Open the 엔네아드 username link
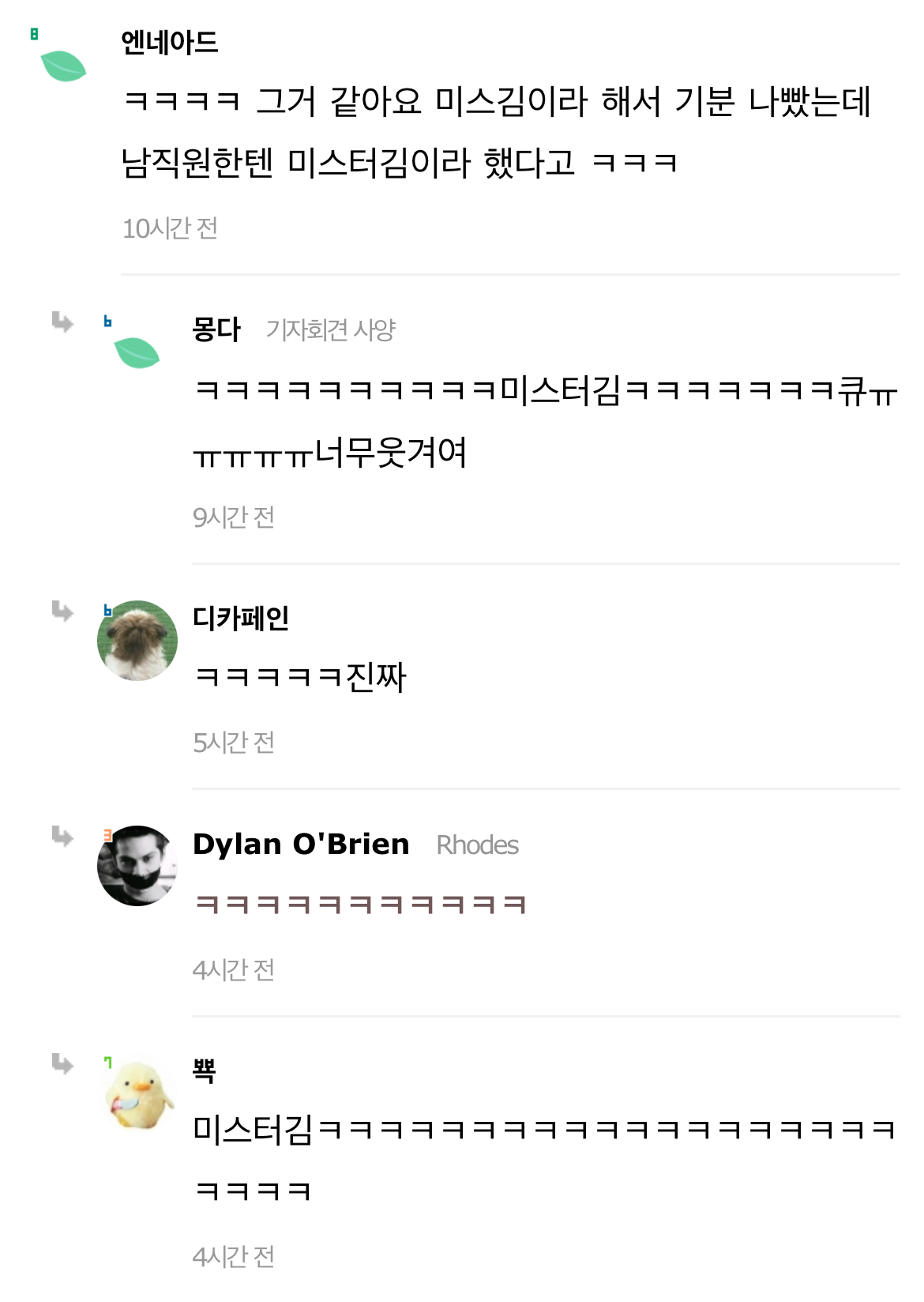924x1302 pixels. (x=169, y=43)
